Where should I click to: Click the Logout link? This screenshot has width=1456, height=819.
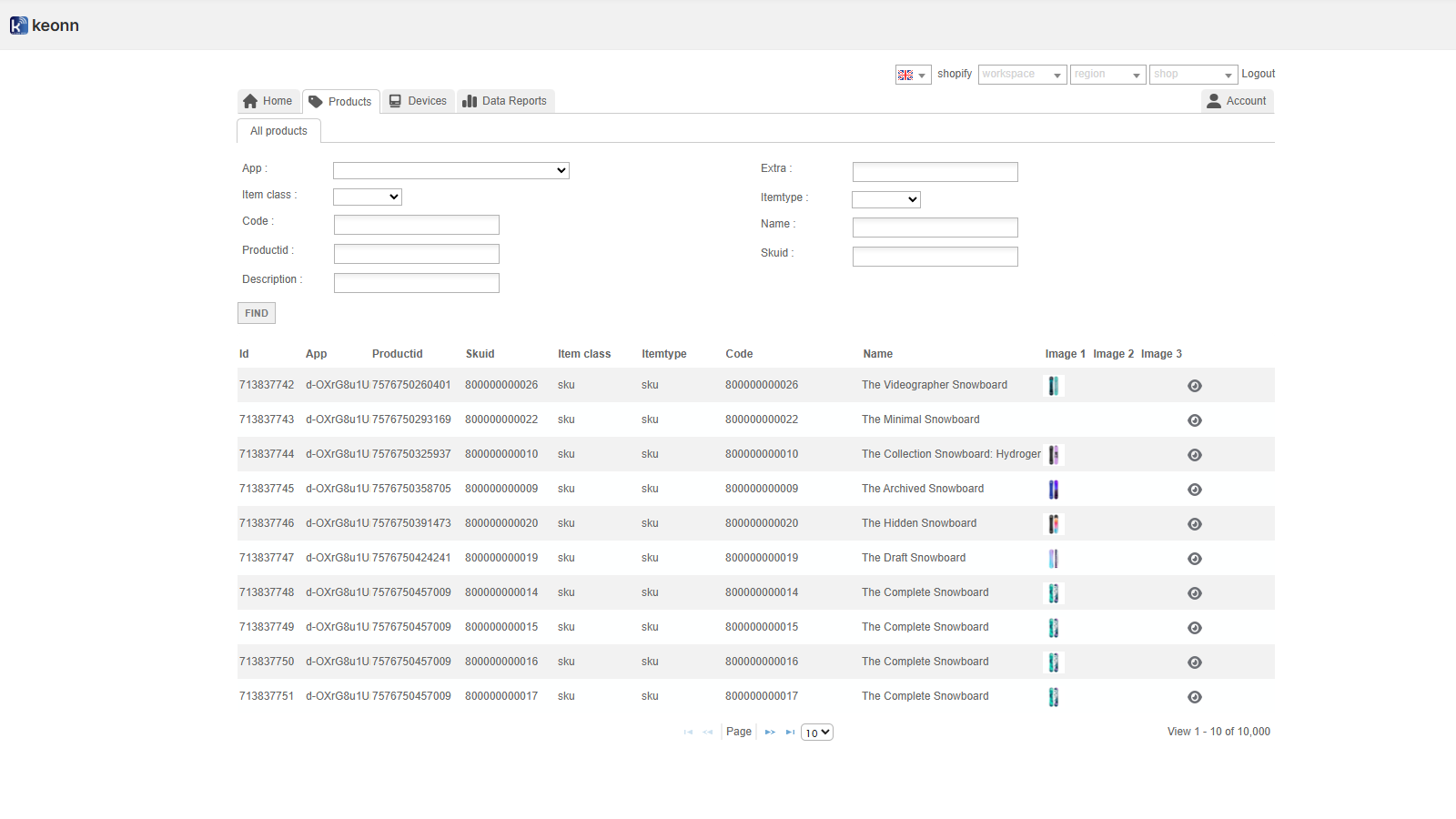pyautogui.click(x=1258, y=74)
